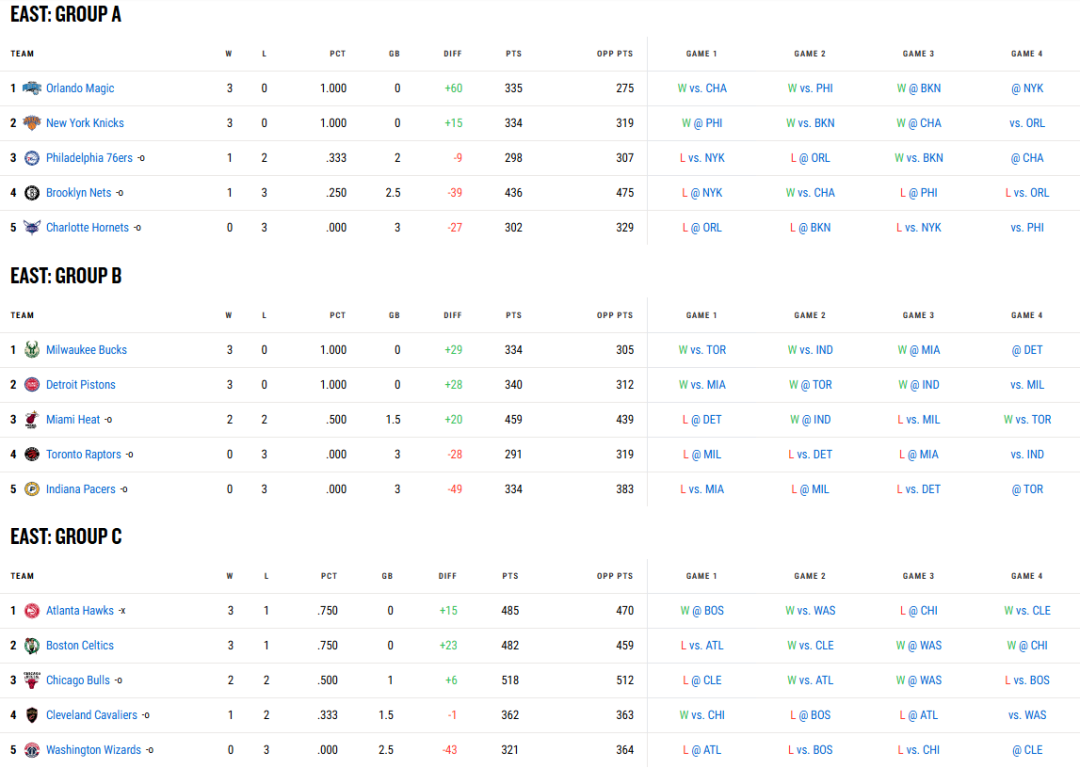The image size is (1080, 768).
Task: Click the Detroit Pistons logo
Action: 32,385
